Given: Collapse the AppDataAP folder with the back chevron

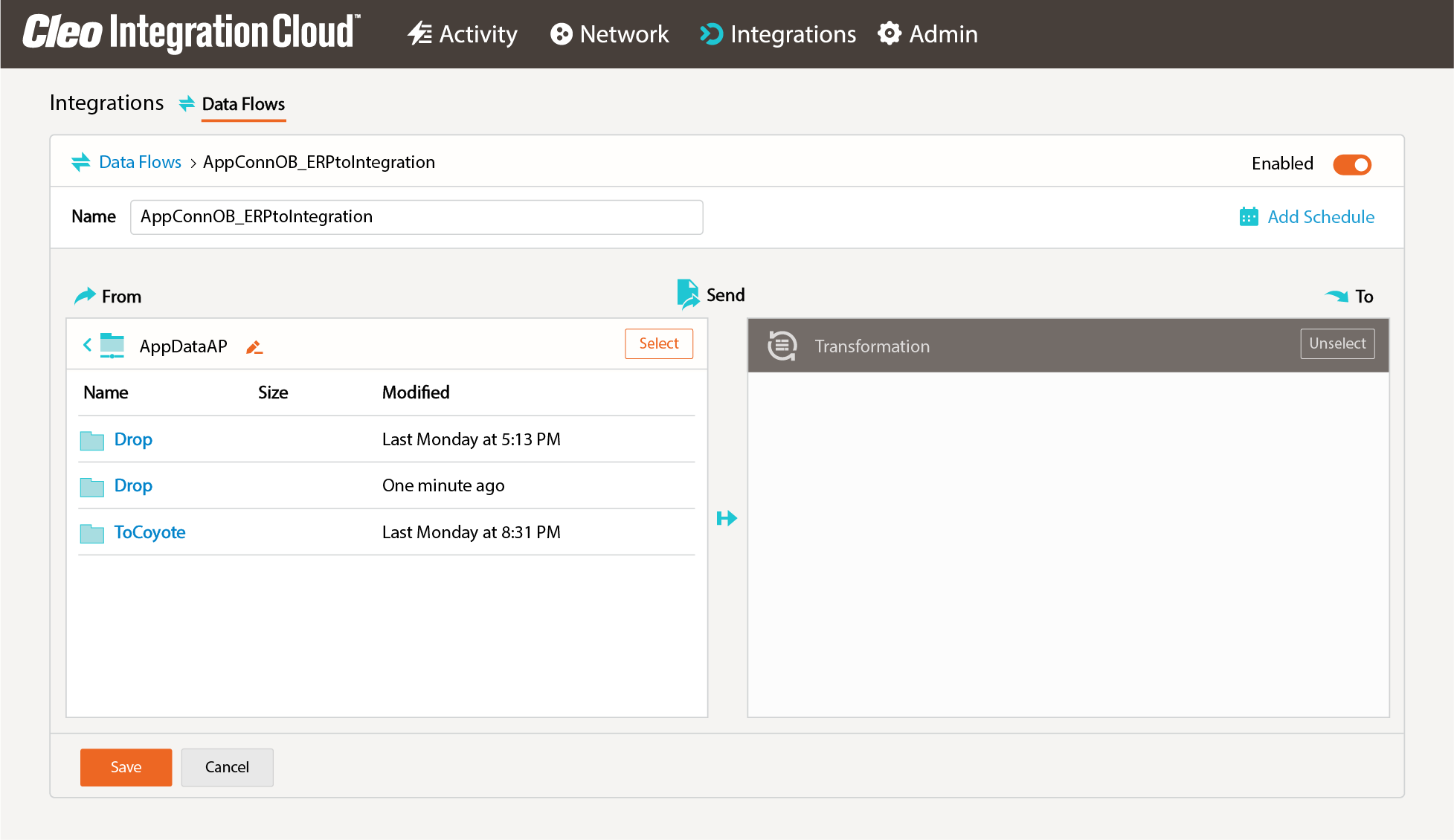Looking at the screenshot, I should [x=87, y=345].
